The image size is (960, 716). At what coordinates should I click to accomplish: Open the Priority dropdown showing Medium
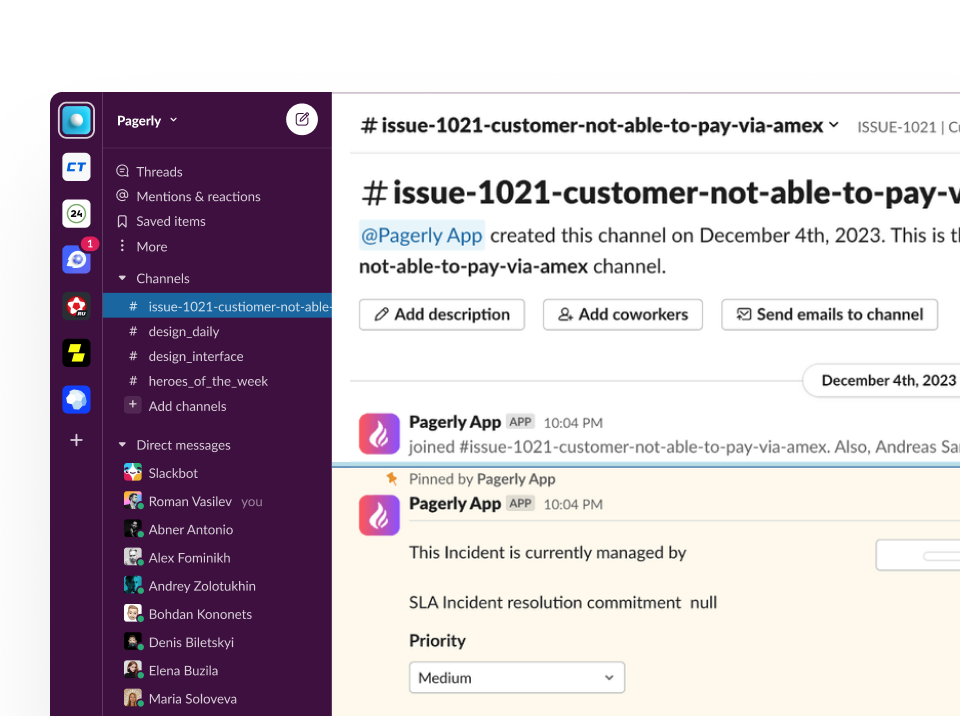coord(517,677)
